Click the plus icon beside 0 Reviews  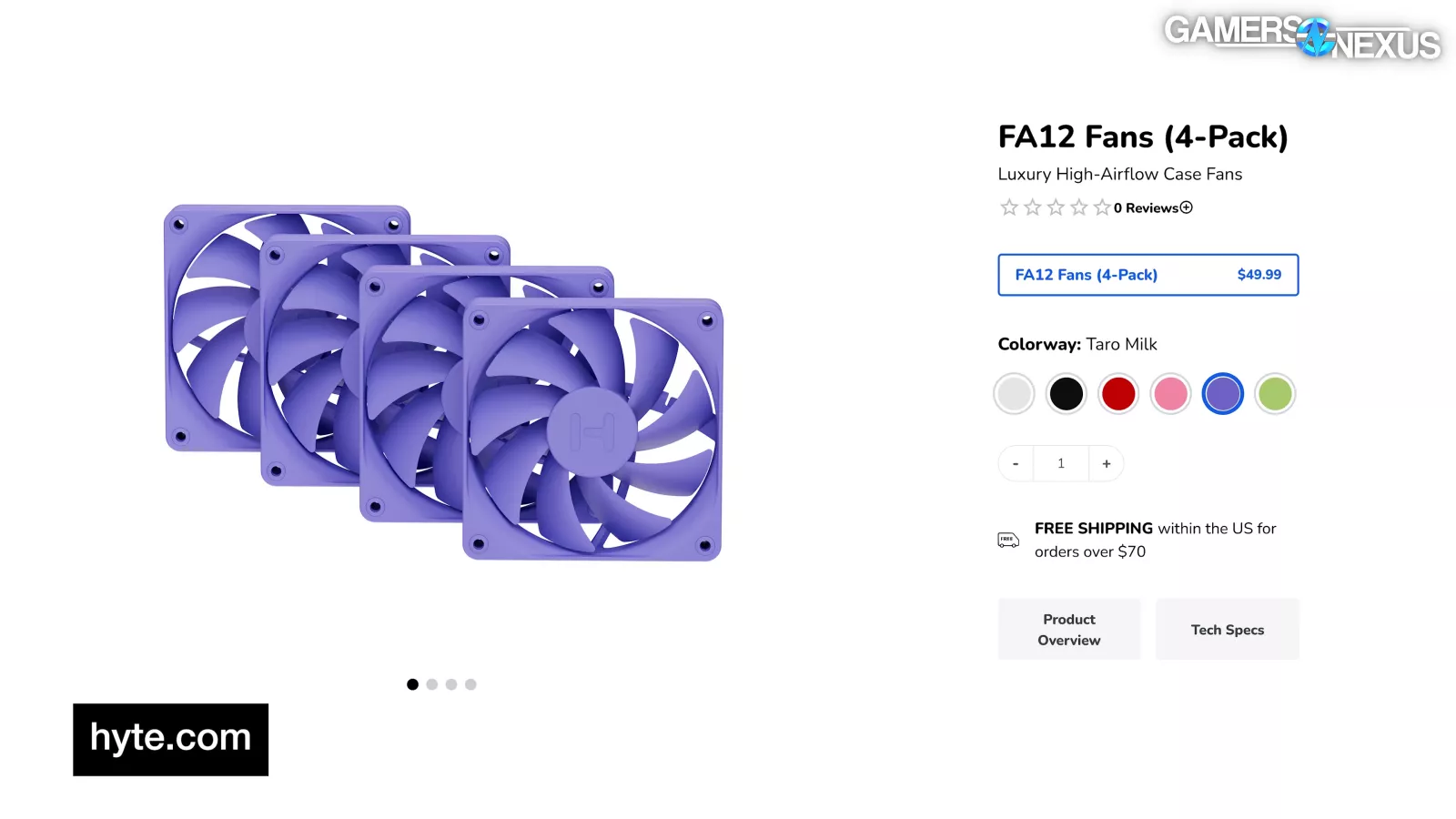point(1186,207)
